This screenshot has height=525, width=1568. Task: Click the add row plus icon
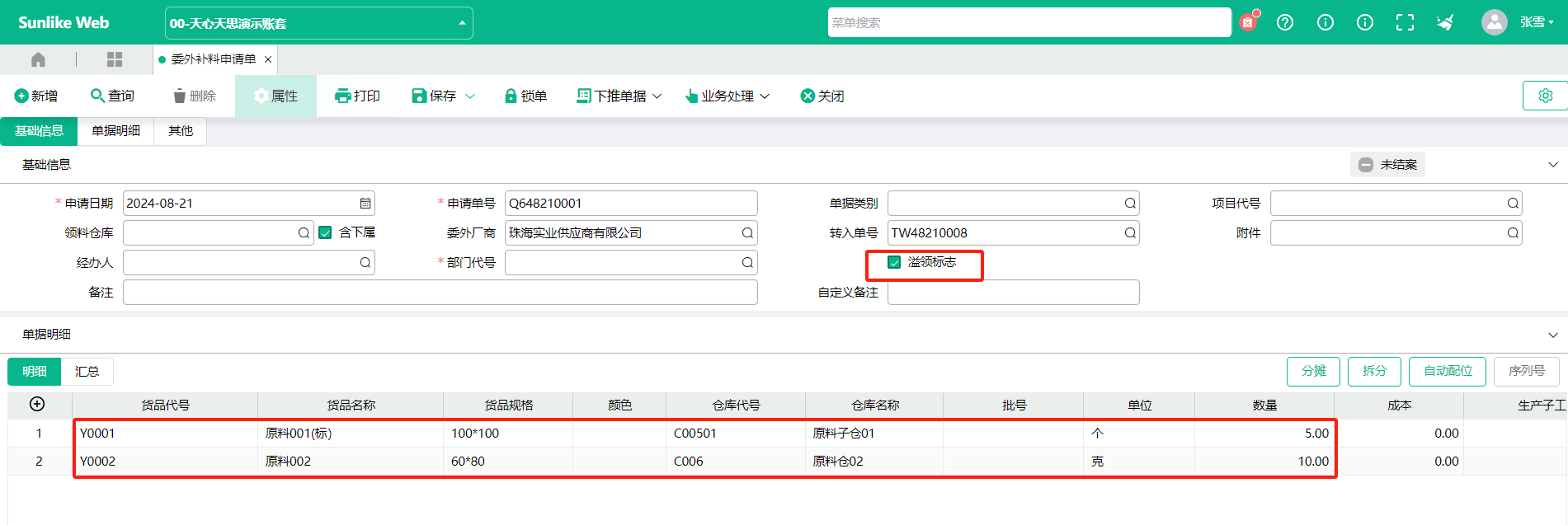tap(37, 404)
